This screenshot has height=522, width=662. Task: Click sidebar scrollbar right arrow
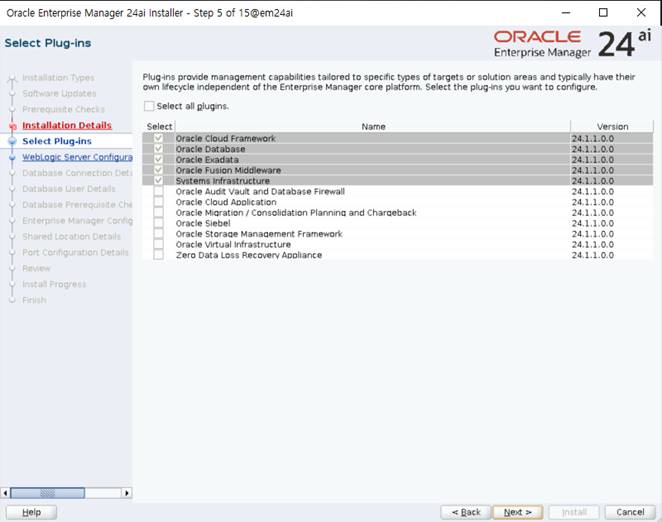click(x=127, y=493)
